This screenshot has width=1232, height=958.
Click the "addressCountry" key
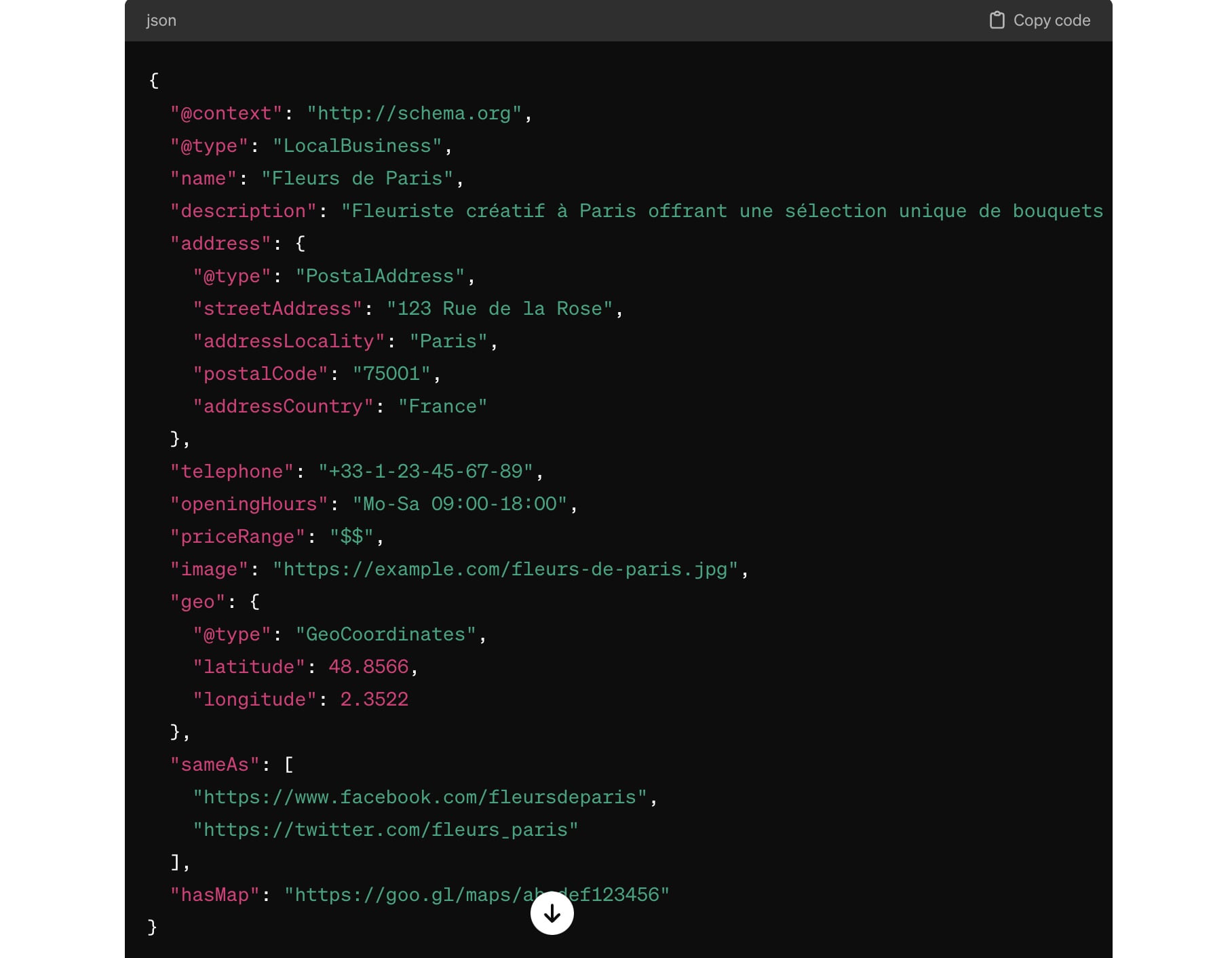[x=284, y=406]
